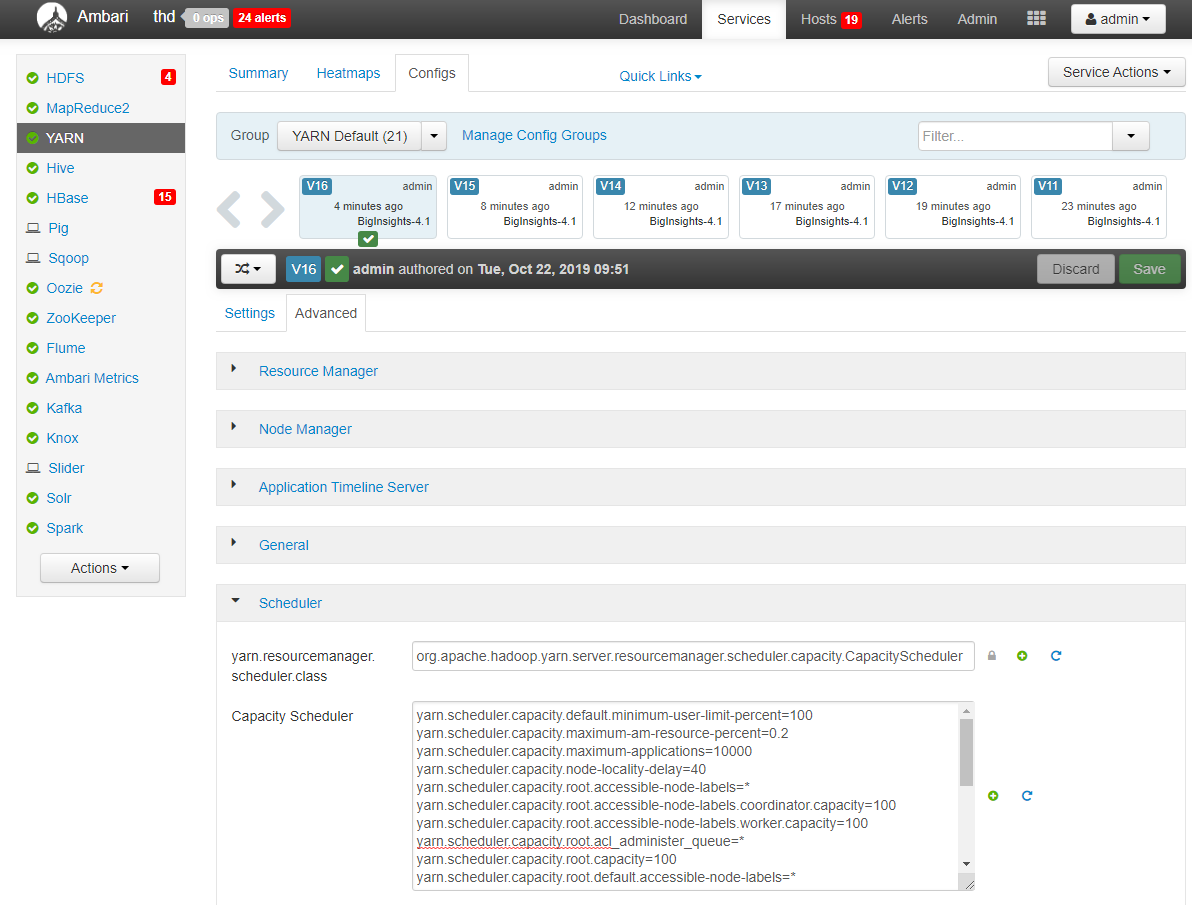Click the scheduler.class value input field
The height and width of the screenshot is (905, 1192).
click(x=693, y=656)
